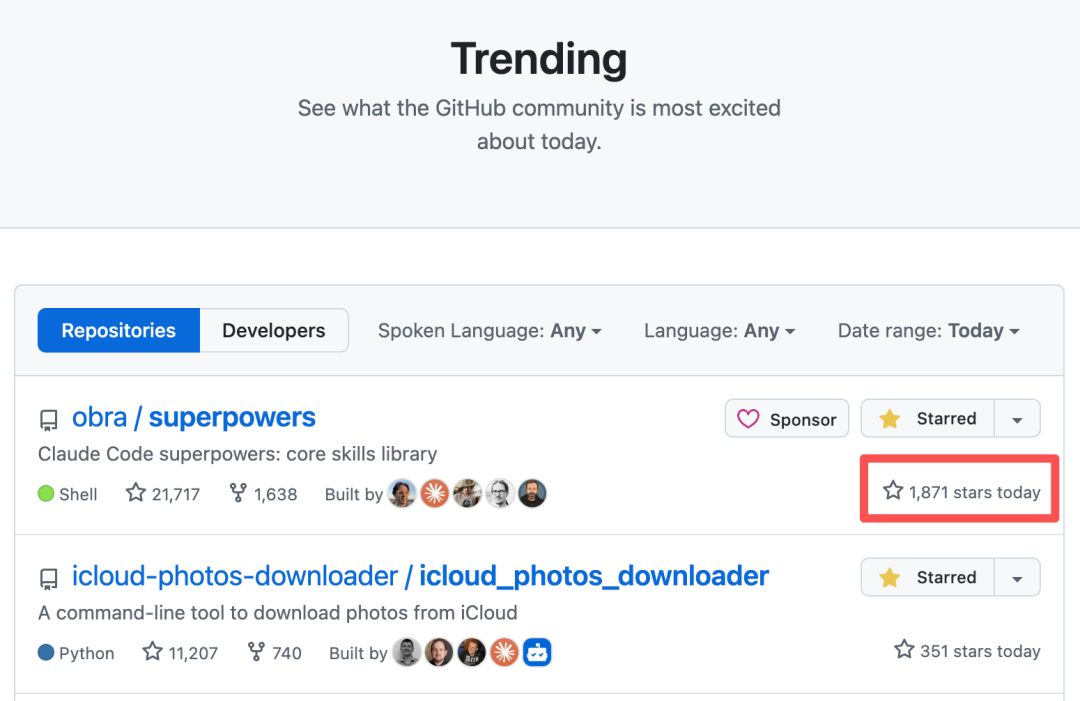This screenshot has width=1080, height=701.
Task: Switch to the Developers tab
Action: pos(273,330)
